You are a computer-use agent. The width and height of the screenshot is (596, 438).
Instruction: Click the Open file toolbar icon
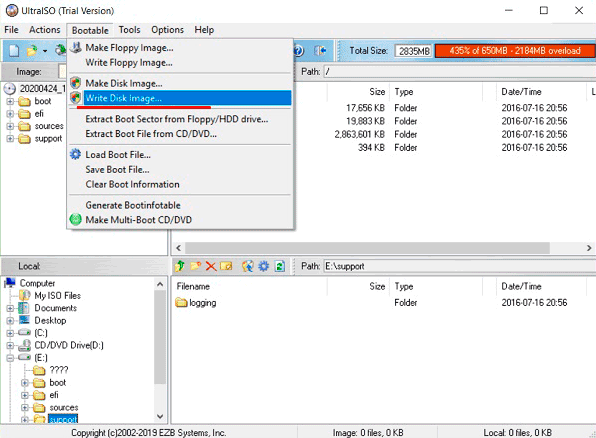[x=32, y=51]
